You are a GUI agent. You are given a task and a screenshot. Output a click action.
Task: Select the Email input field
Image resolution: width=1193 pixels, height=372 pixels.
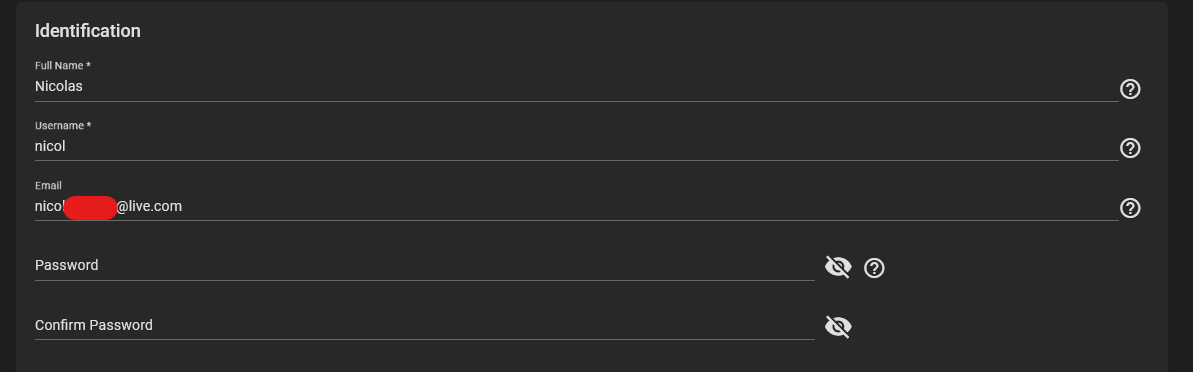(576, 206)
